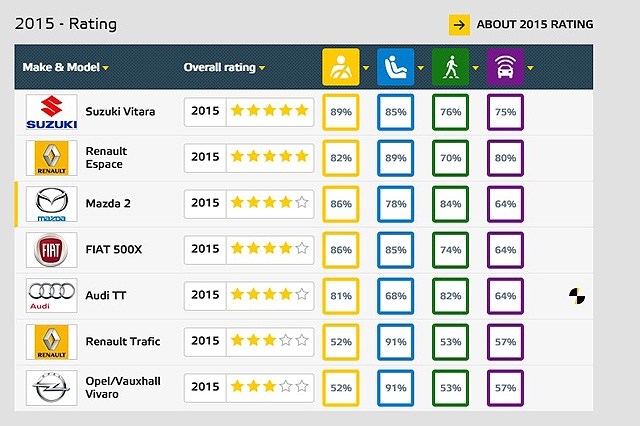Click Renault Espace 82% adult occupant score

[341, 158]
